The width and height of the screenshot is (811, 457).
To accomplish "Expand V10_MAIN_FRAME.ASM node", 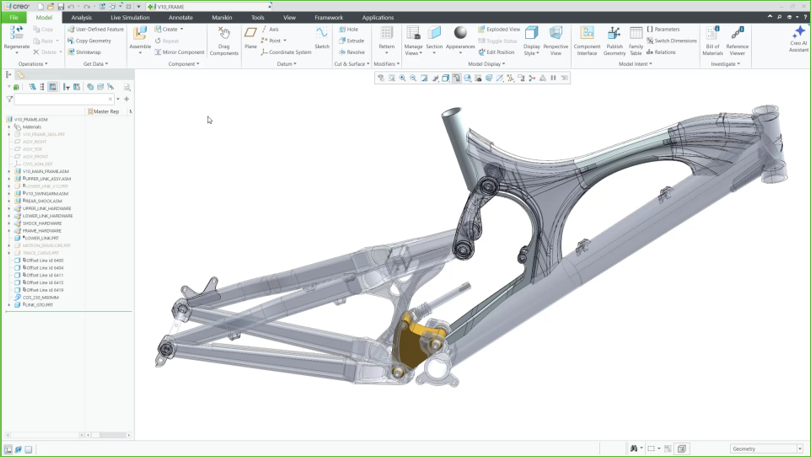I will [9, 171].
